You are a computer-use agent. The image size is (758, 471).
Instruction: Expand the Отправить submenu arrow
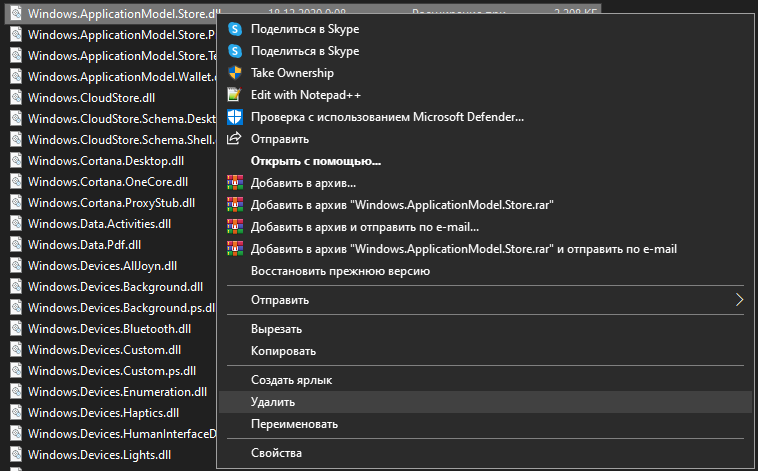coord(739,300)
